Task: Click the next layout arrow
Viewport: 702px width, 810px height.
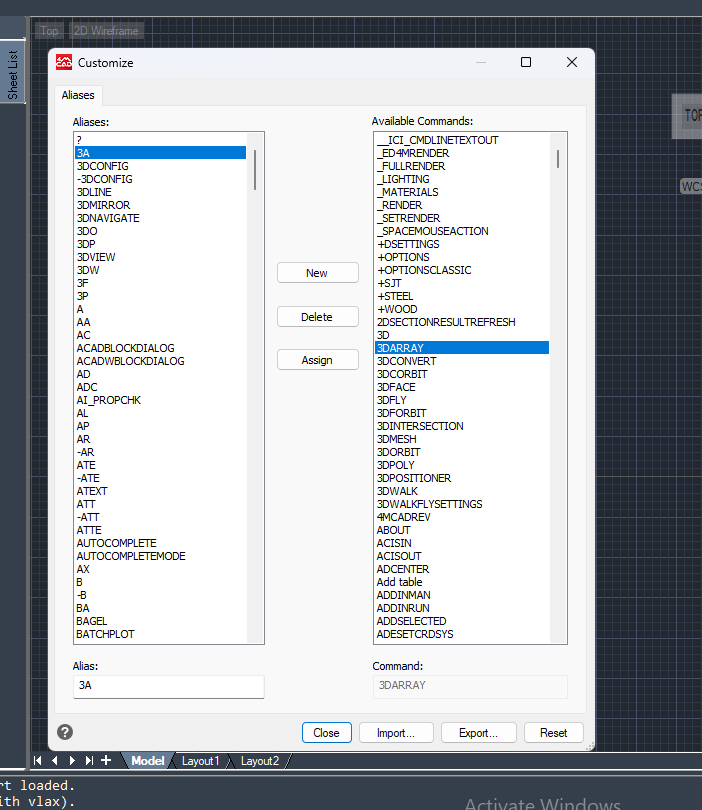Action: pos(72,761)
